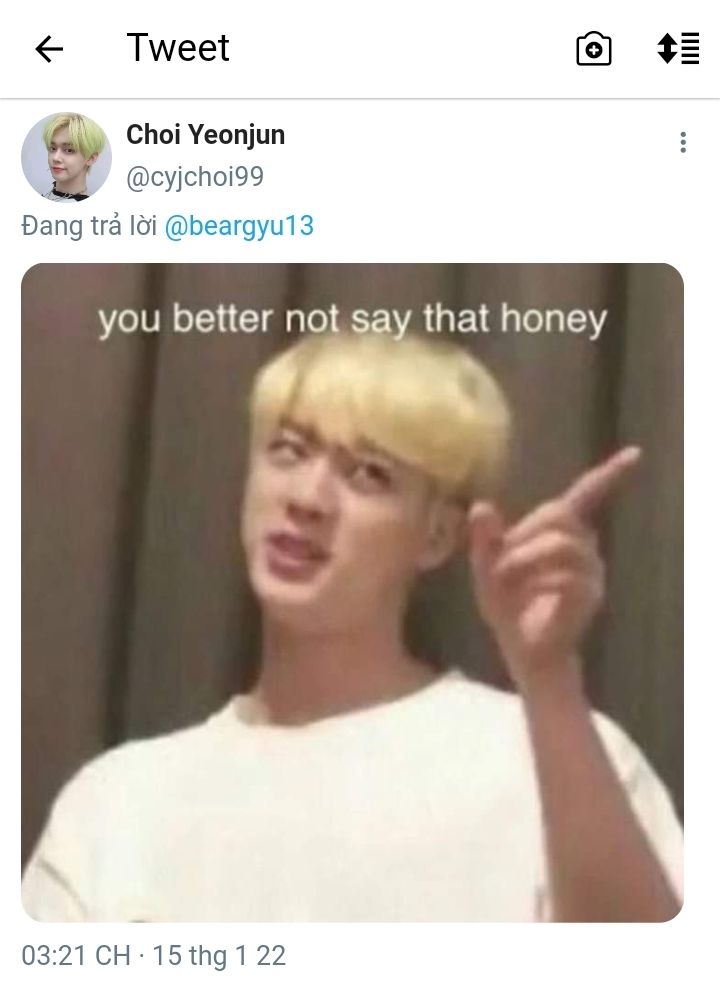Open the three-dot overflow menu
Image resolution: width=720 pixels, height=991 pixels.
tap(683, 142)
